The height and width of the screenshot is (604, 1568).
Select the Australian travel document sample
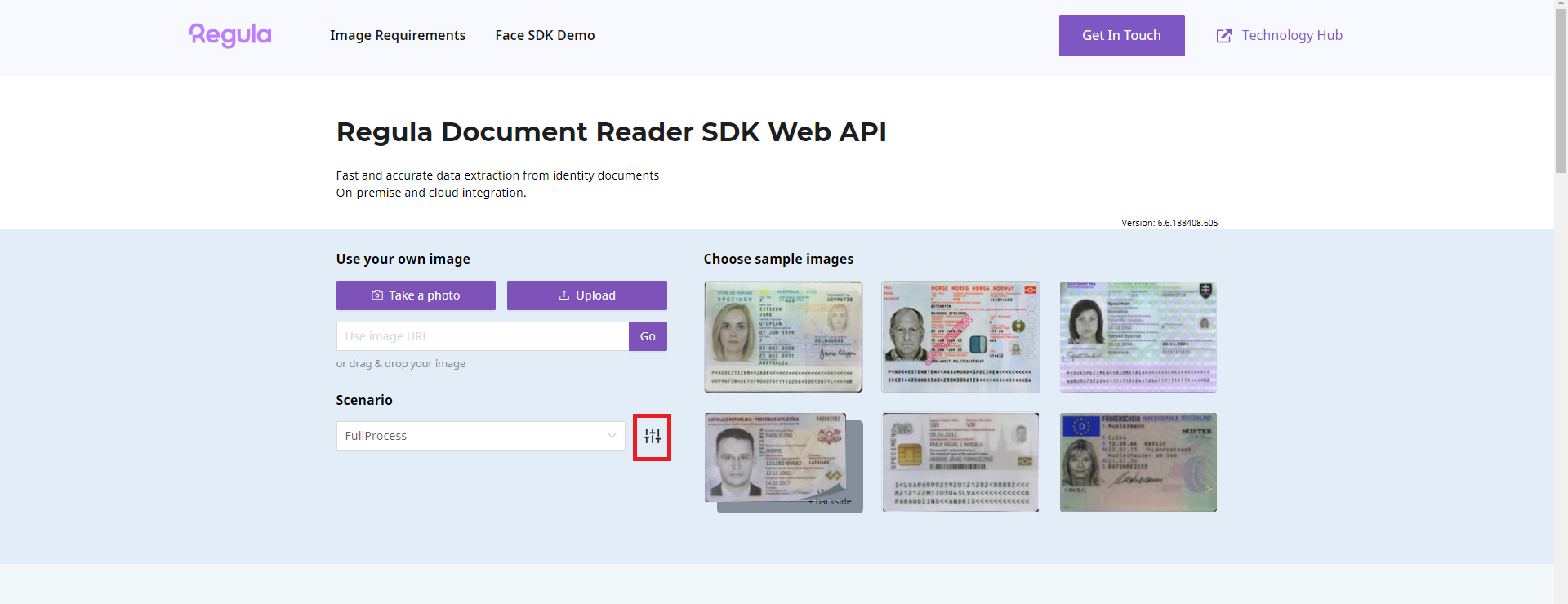pyautogui.click(x=782, y=337)
